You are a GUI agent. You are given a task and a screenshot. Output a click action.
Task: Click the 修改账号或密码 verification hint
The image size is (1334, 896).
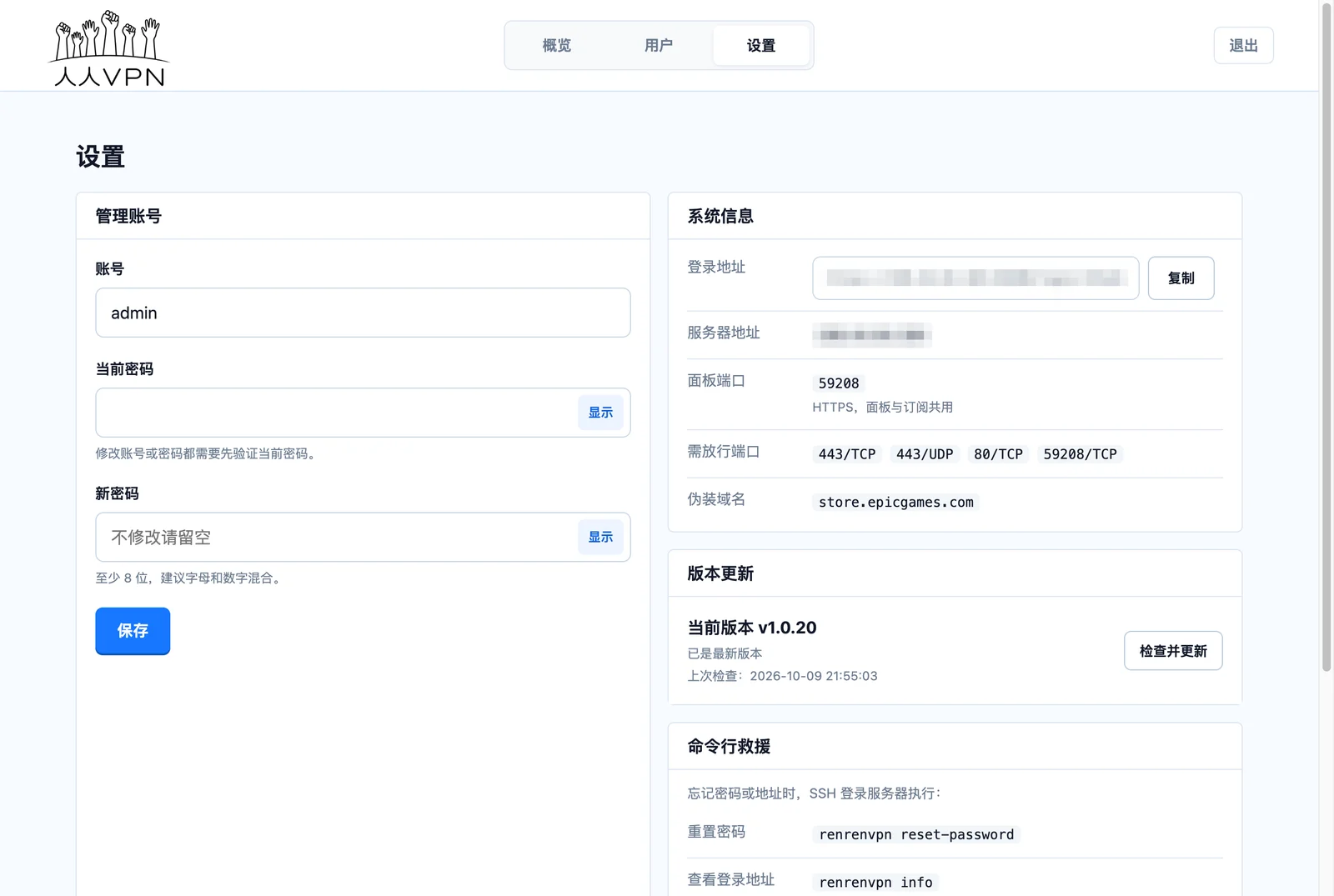click(x=207, y=453)
